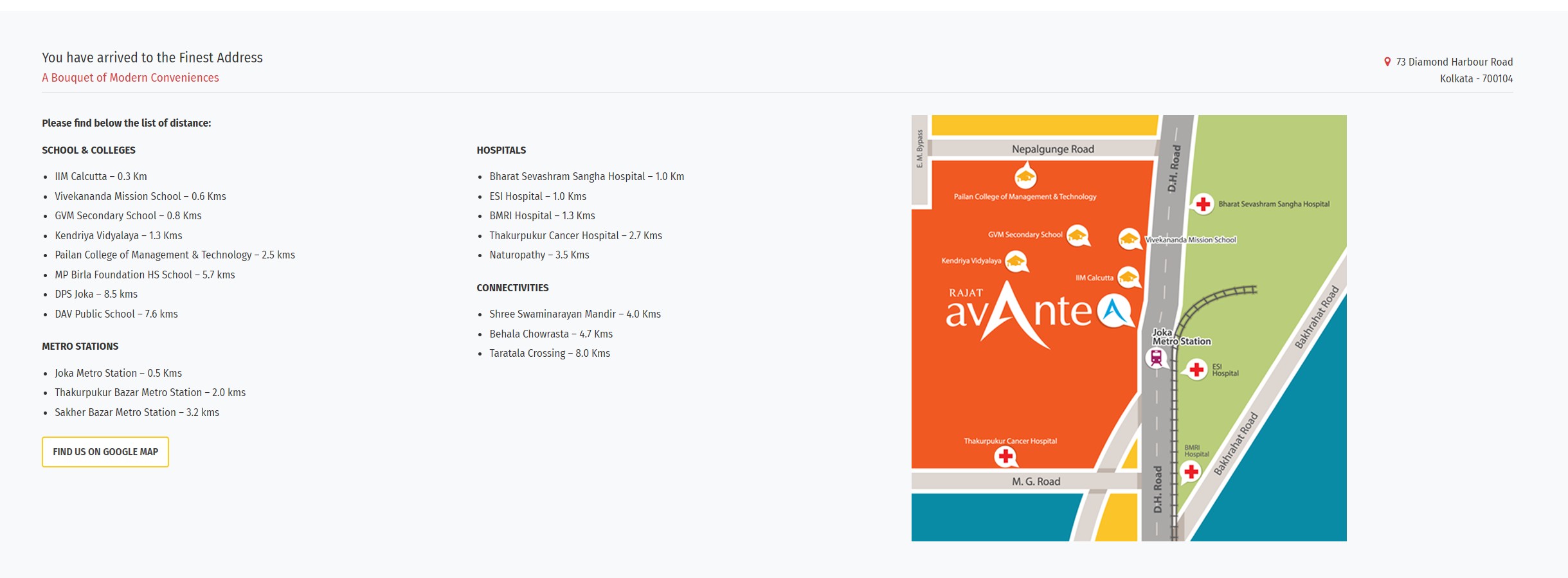
Task: Click 'IIM Calcutta – 0.3 Km' list item
Action: [101, 176]
